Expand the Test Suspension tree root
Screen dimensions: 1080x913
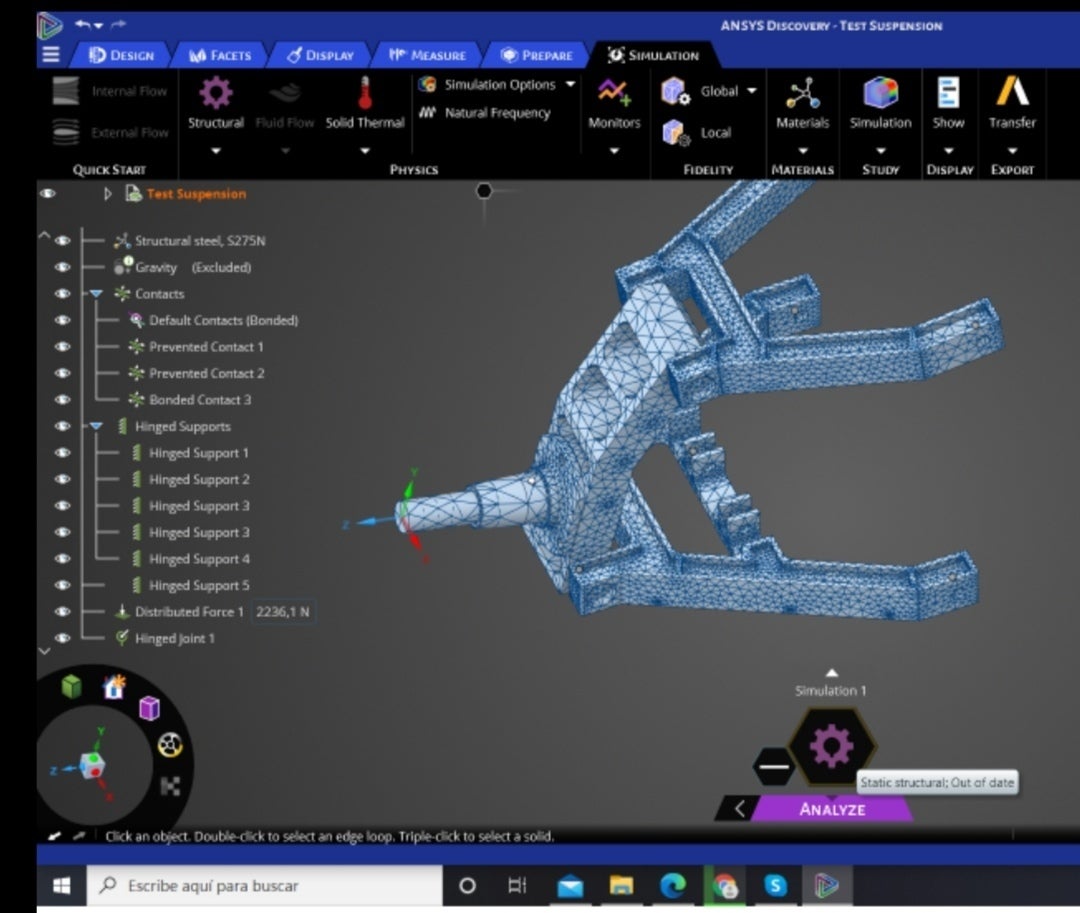107,194
